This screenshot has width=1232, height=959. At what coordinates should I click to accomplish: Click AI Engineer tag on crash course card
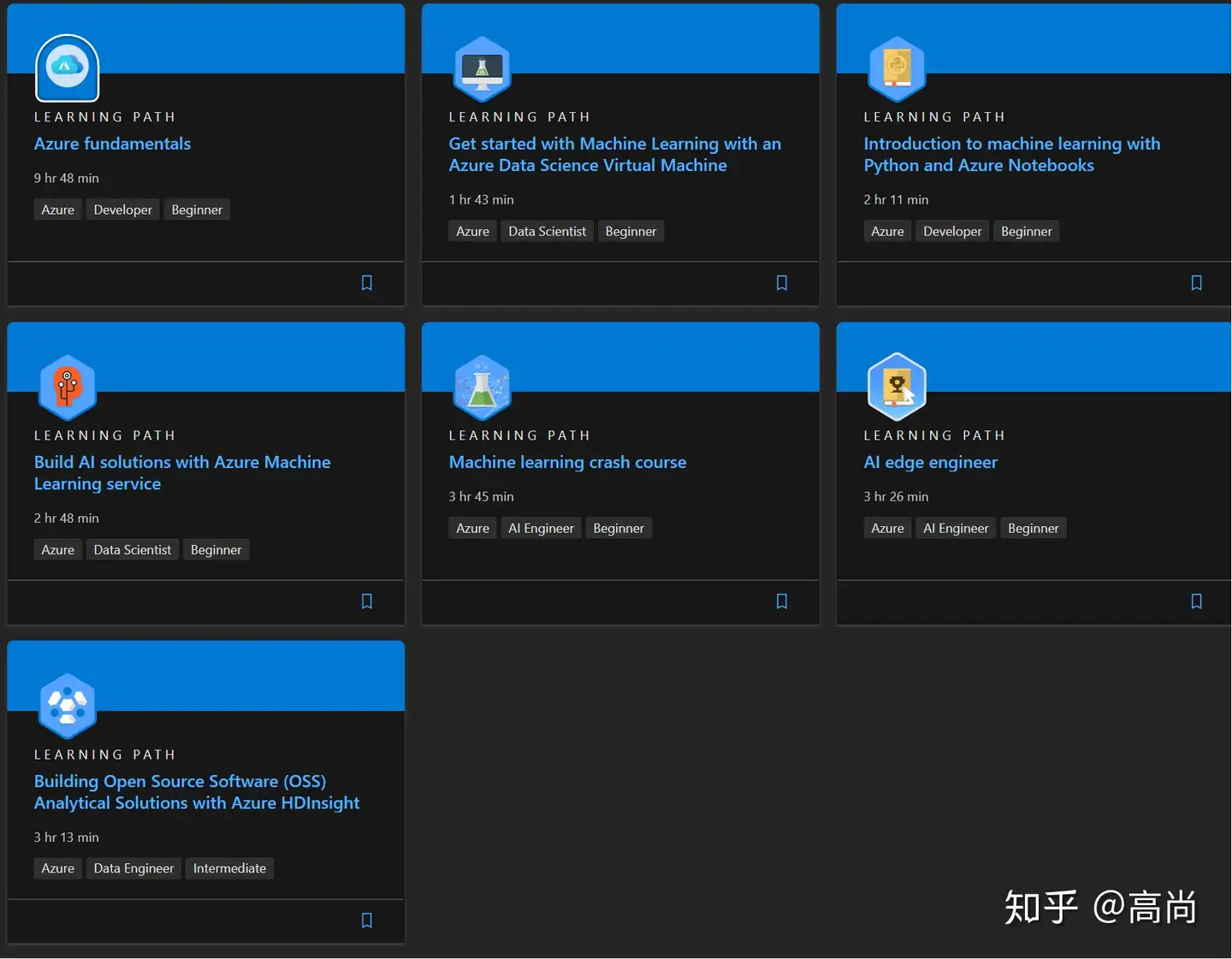point(542,528)
